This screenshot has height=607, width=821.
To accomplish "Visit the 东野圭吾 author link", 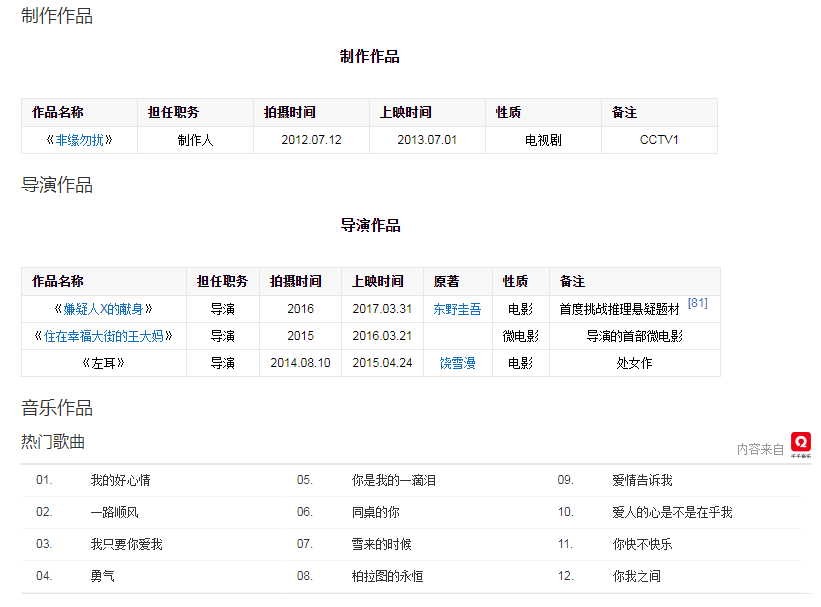I will tap(457, 309).
